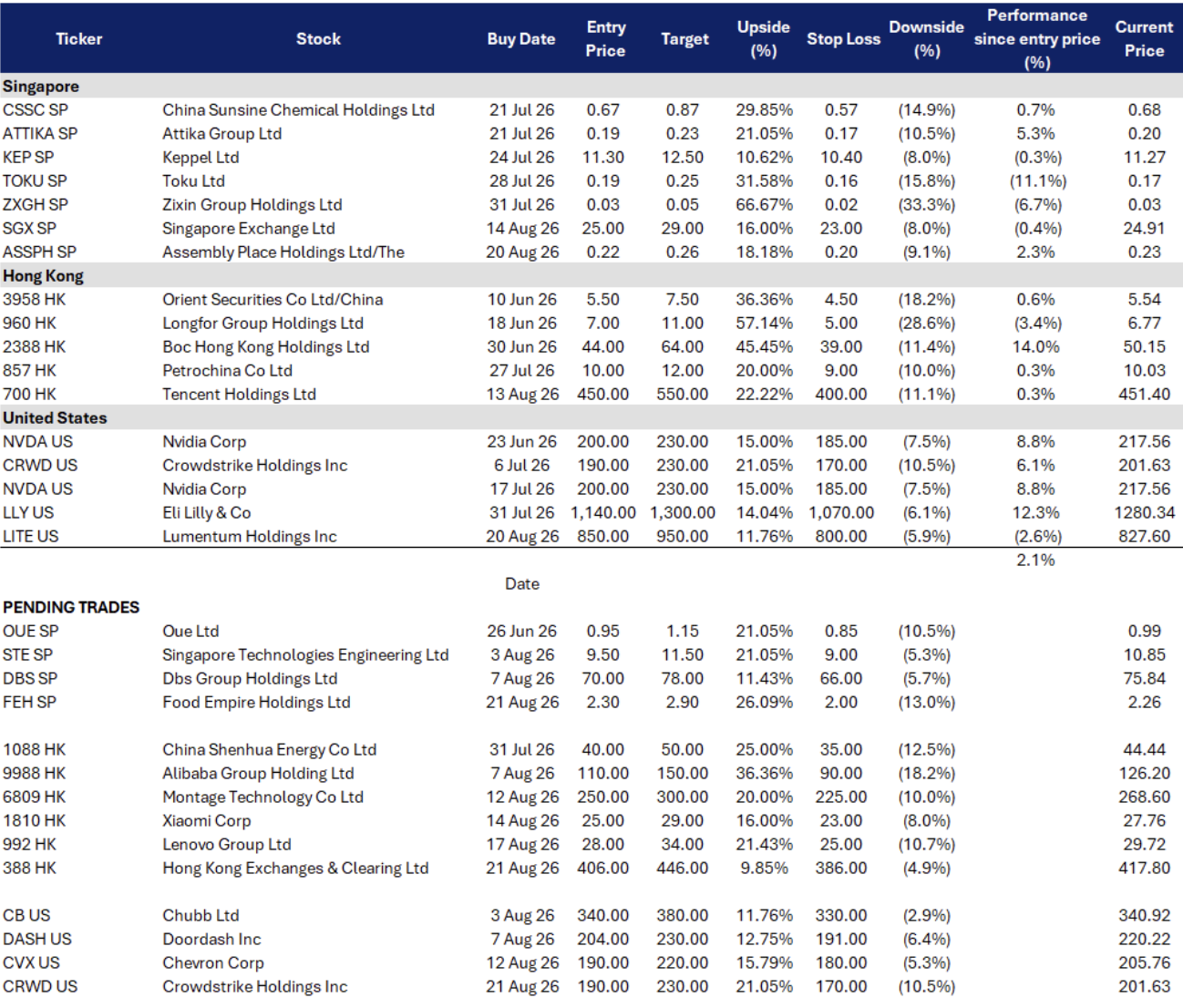Screen dimensions: 1183x1008
Task: Select ticker ASSPH SP
Action: click(x=39, y=252)
